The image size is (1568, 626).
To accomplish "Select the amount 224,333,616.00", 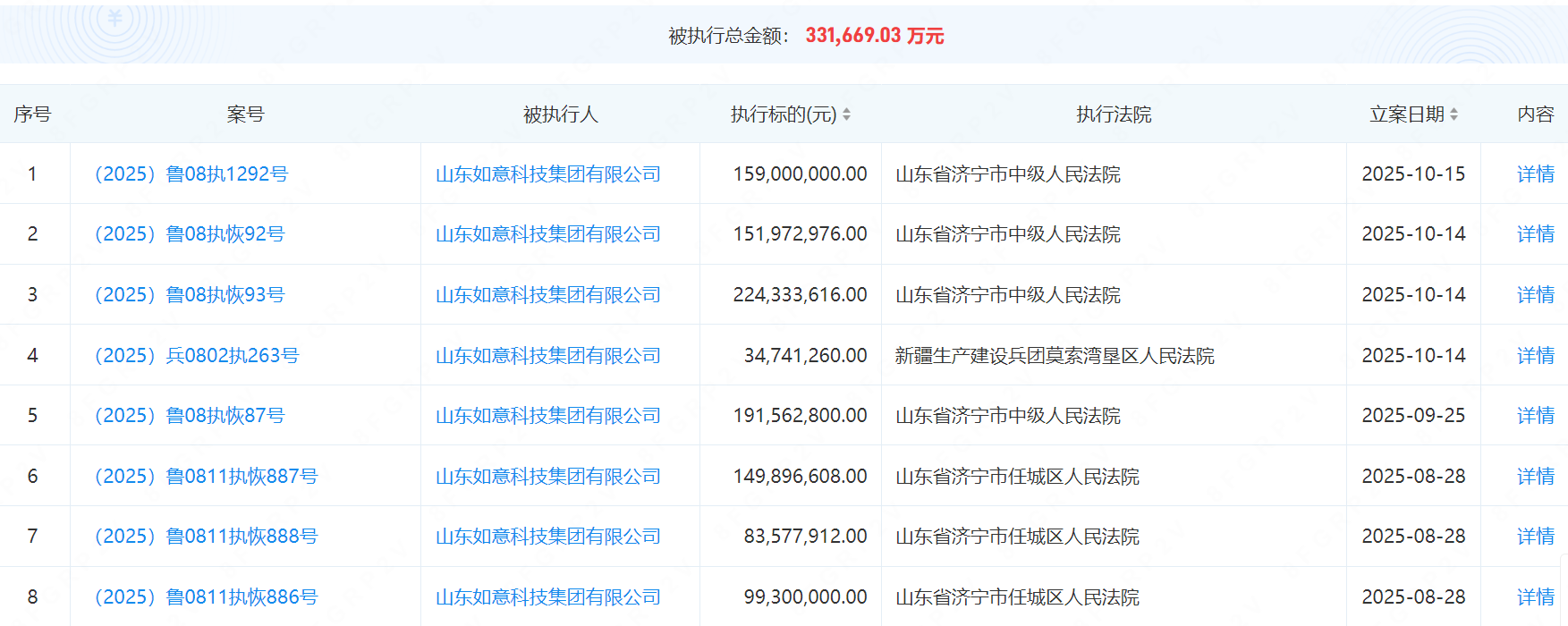I will (x=801, y=294).
